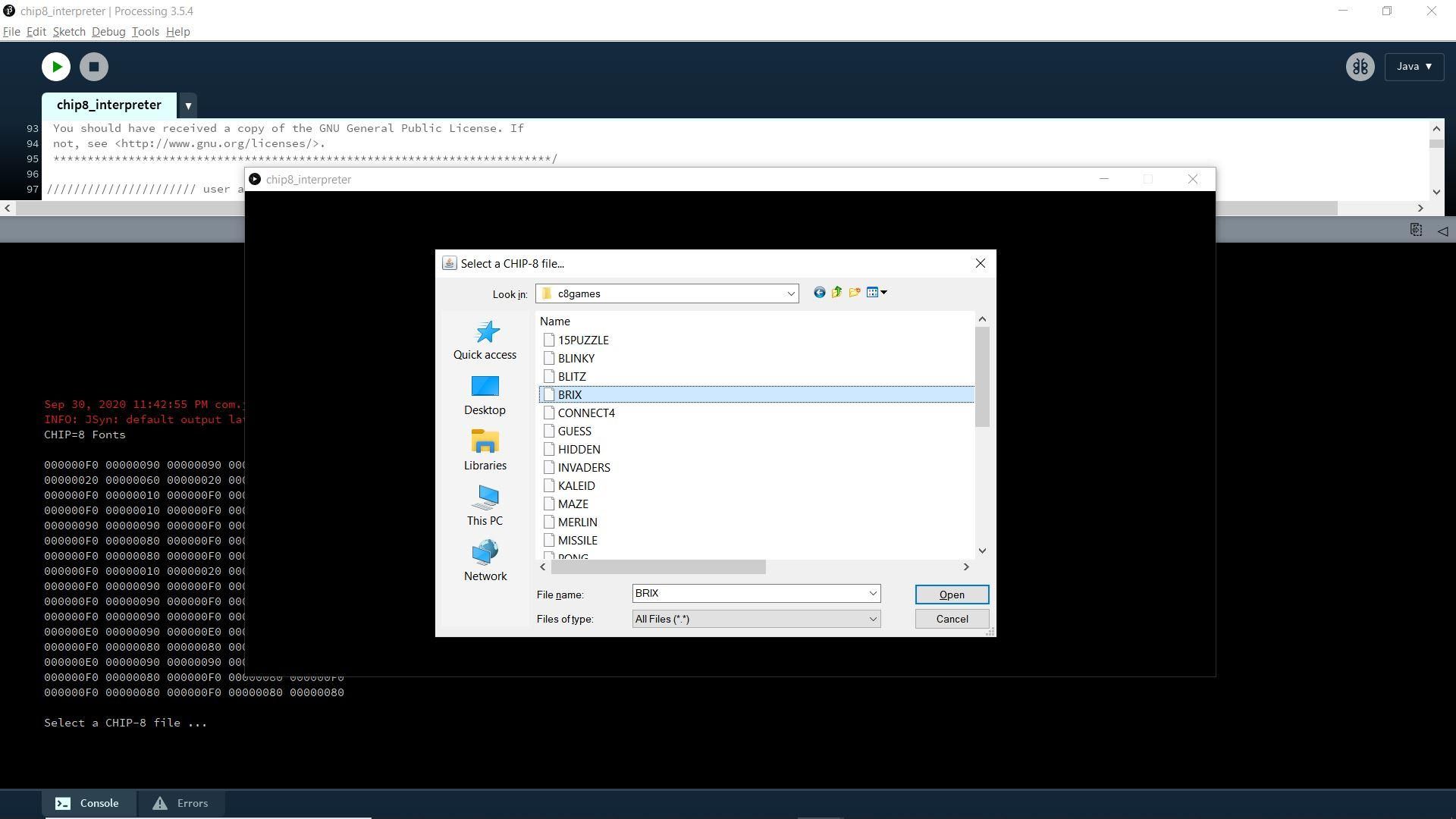The height and width of the screenshot is (819, 1456).
Task: Select Network in places sidebar
Action: (485, 561)
